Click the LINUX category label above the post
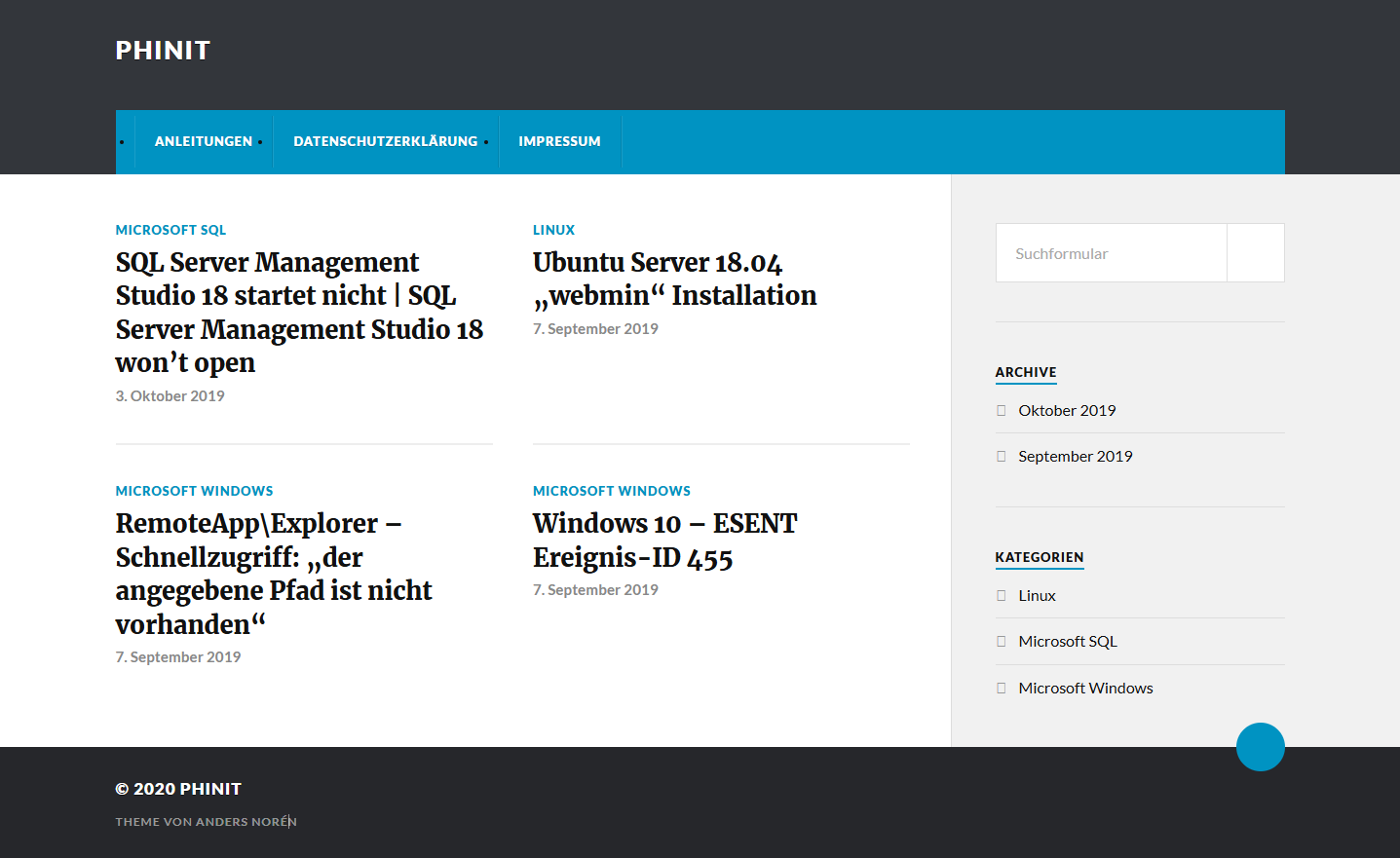1400x858 pixels. click(x=553, y=230)
